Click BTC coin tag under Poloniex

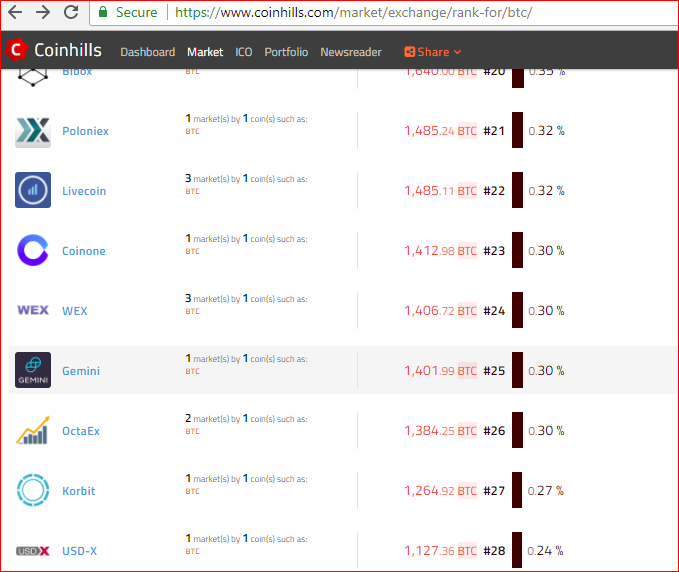(192, 131)
